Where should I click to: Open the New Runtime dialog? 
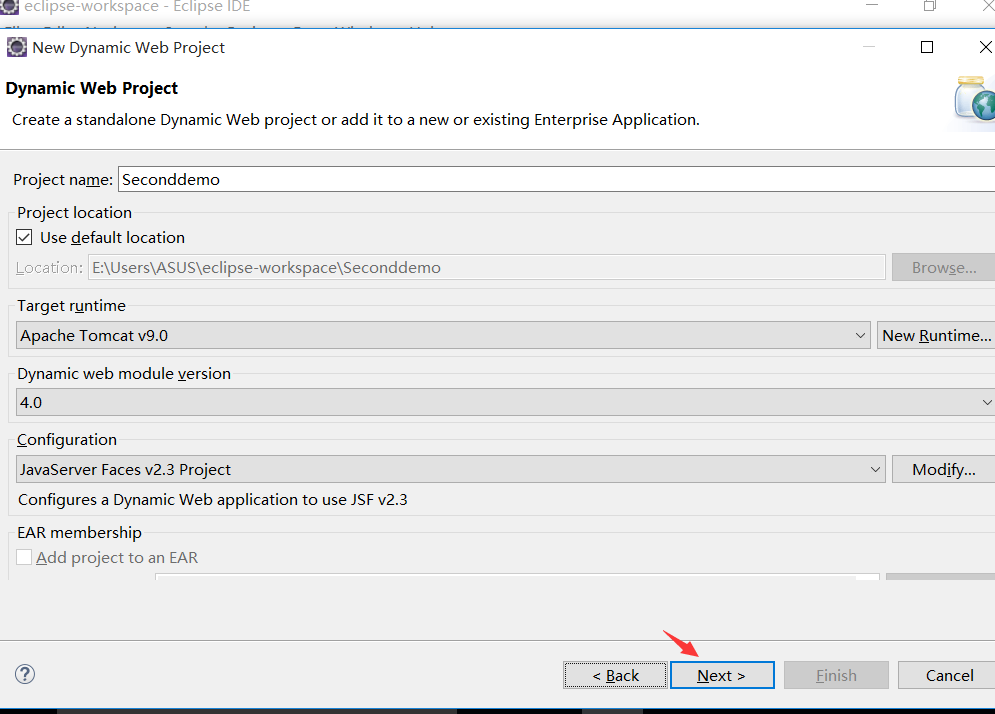(x=936, y=335)
